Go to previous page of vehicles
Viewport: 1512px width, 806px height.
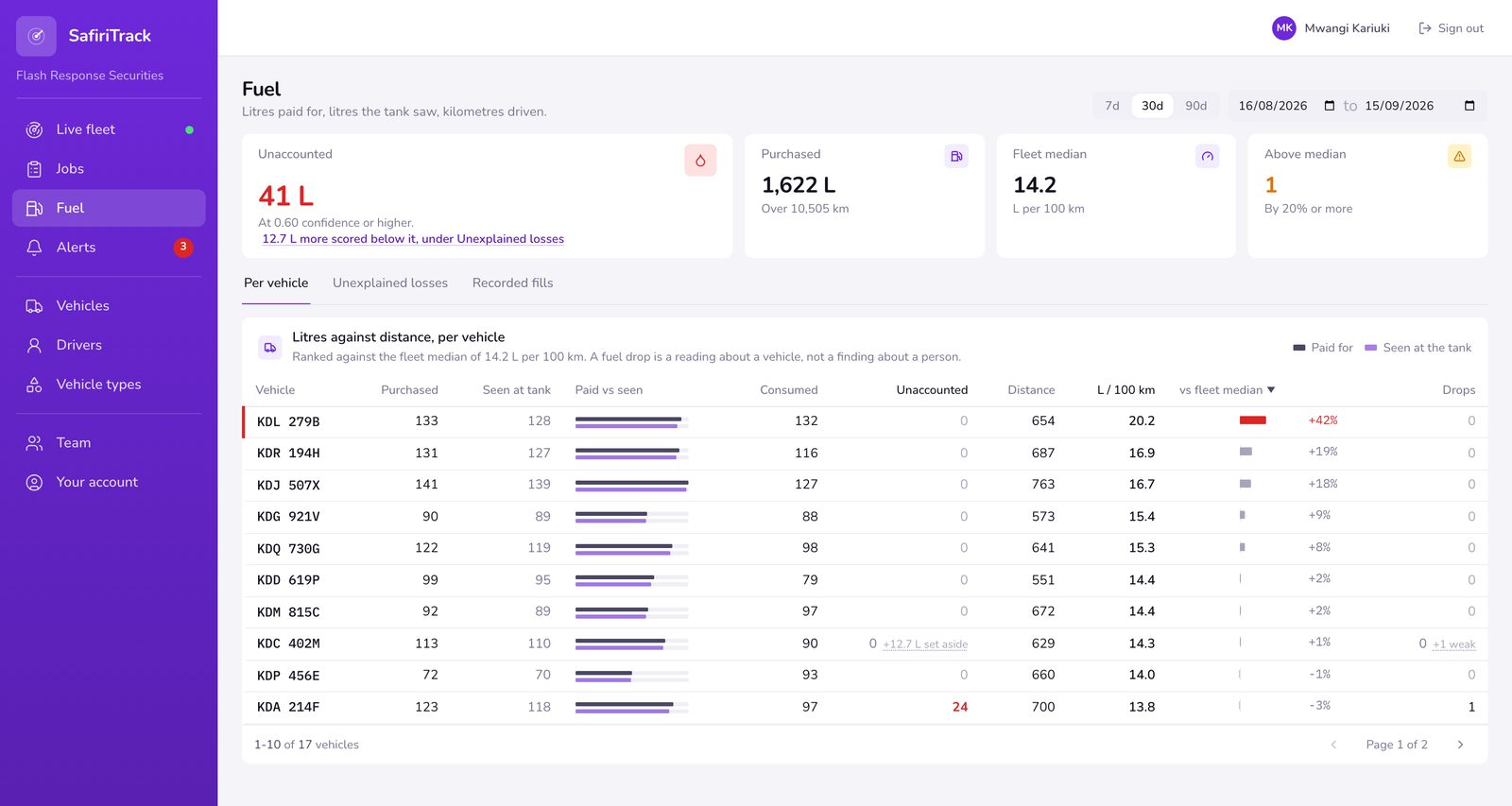(x=1333, y=745)
